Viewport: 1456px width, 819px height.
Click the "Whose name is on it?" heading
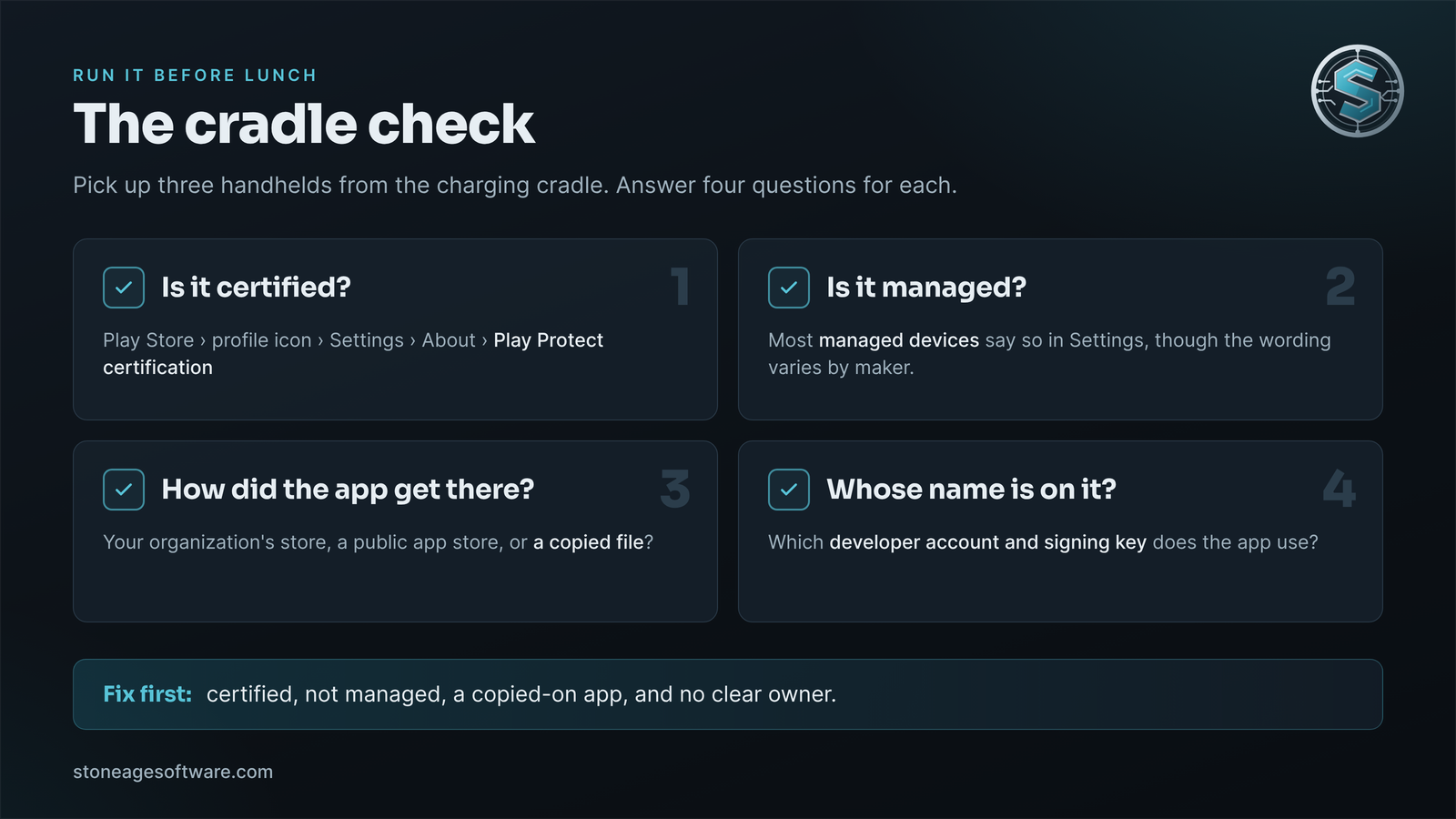click(x=971, y=490)
